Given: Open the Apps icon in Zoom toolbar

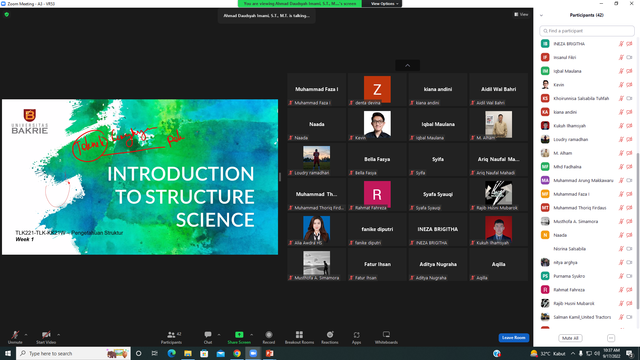Looking at the screenshot, I should pos(356,335).
